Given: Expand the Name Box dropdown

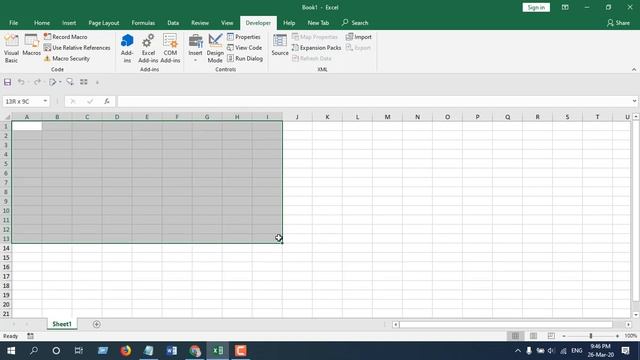Looking at the screenshot, I should pyautogui.click(x=45, y=101).
